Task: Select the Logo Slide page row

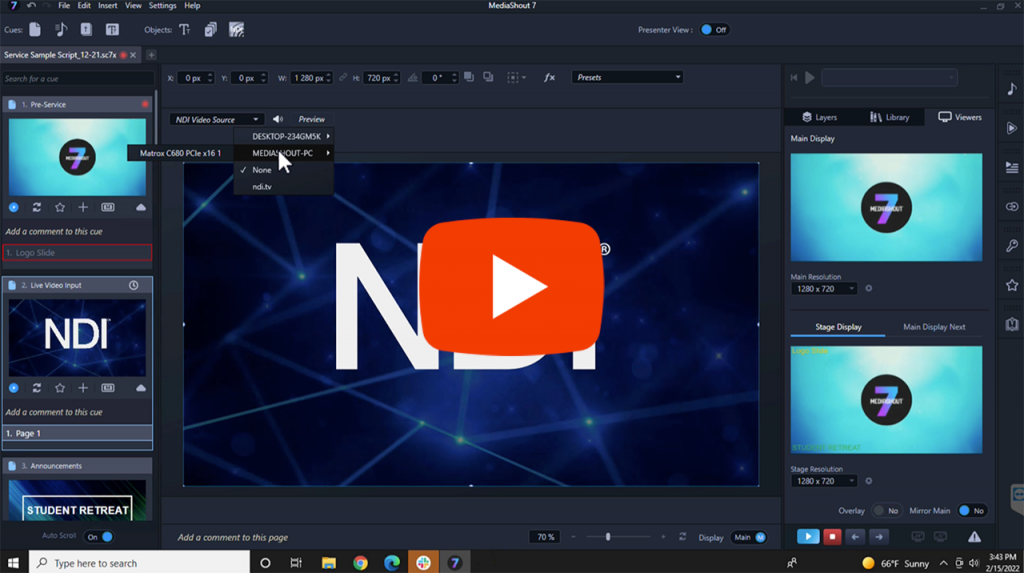Action: point(77,252)
